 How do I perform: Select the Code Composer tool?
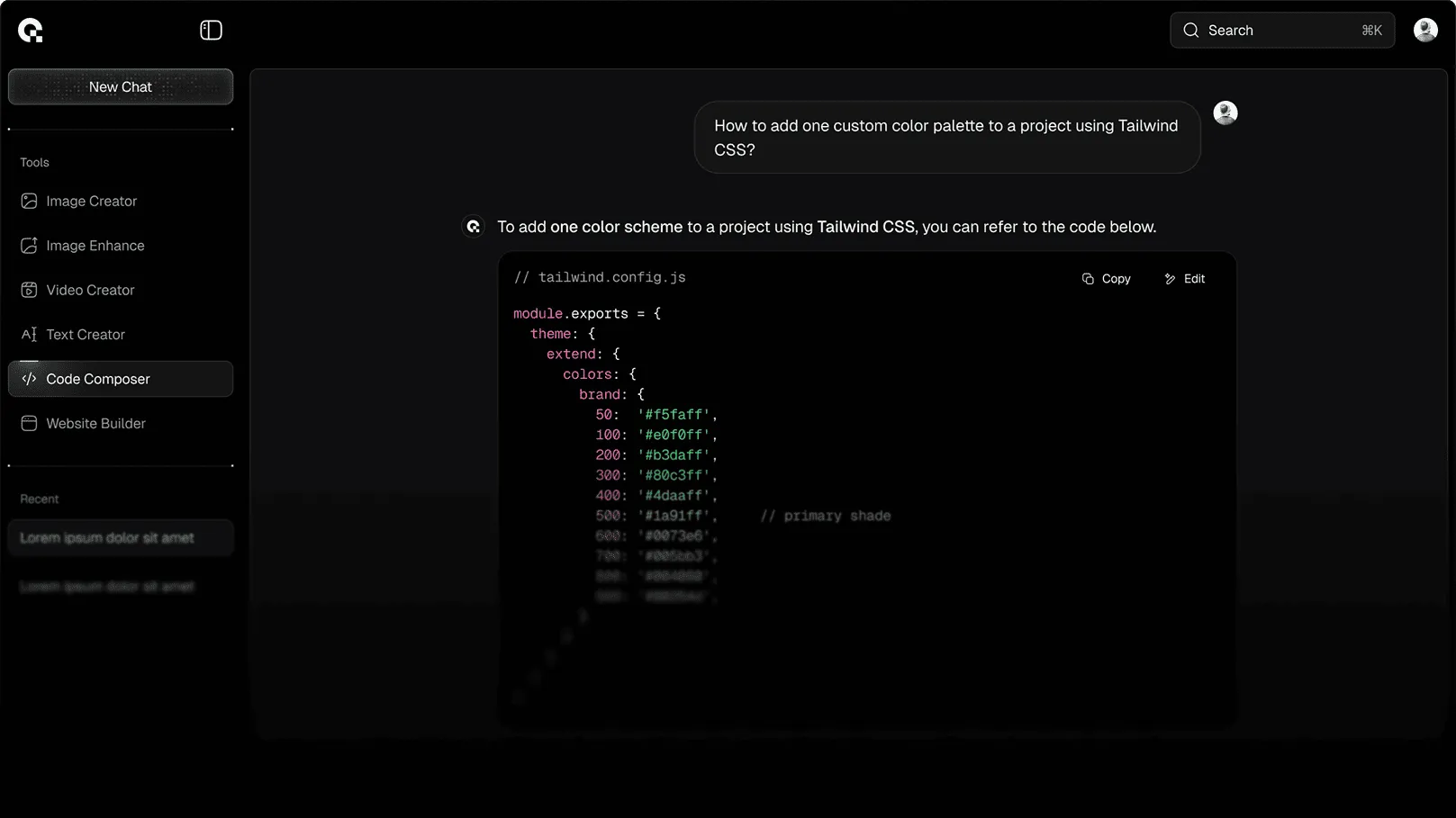[98, 378]
